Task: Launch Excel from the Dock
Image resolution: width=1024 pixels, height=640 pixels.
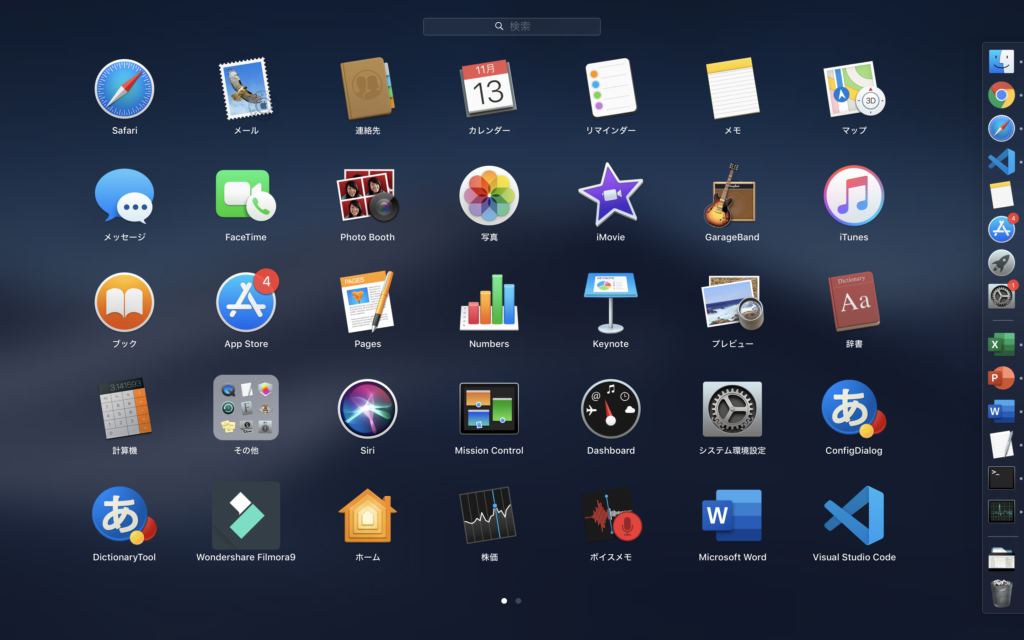Action: click(x=1001, y=344)
